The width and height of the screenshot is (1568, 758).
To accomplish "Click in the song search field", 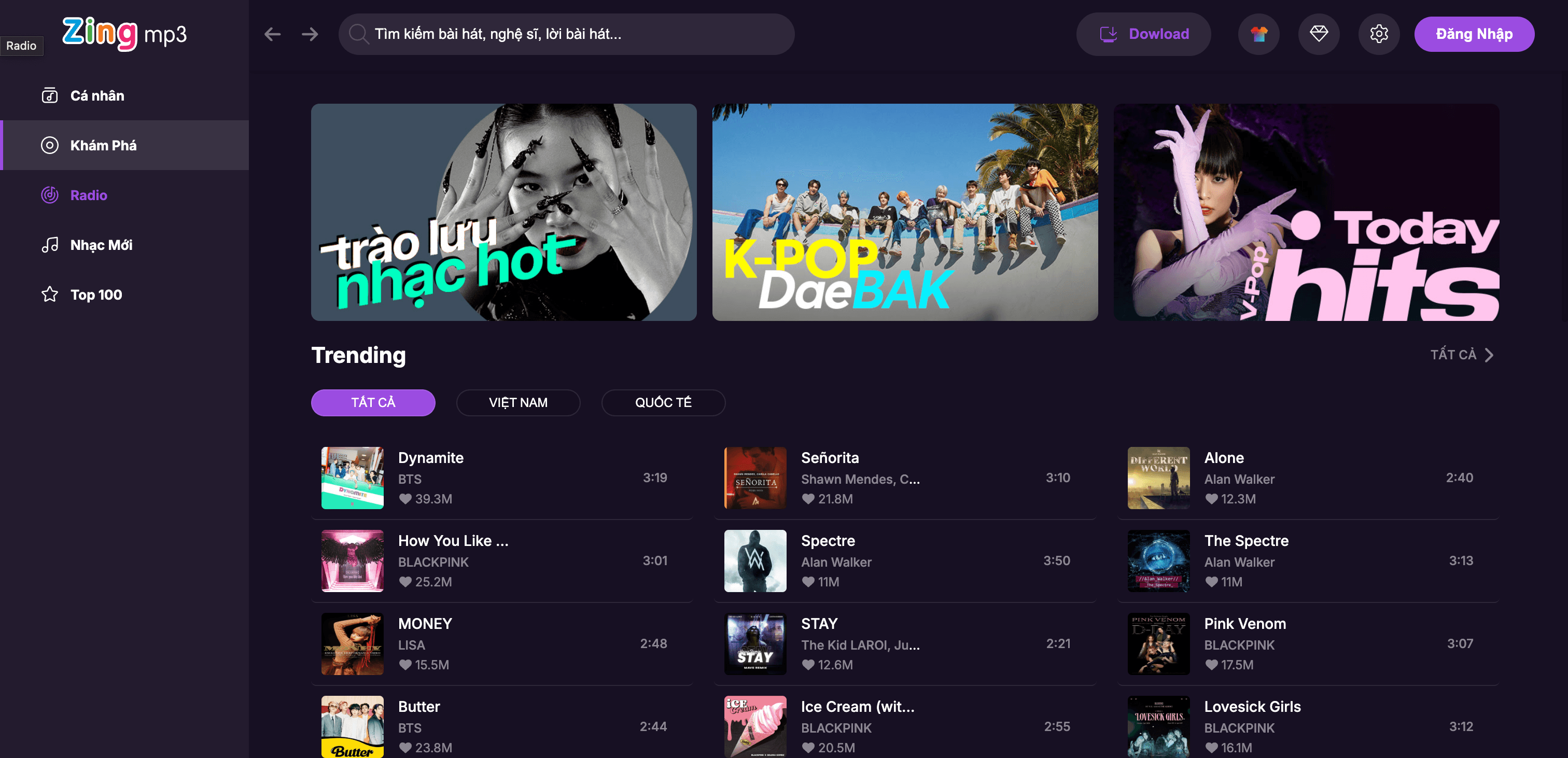I will pos(566,34).
